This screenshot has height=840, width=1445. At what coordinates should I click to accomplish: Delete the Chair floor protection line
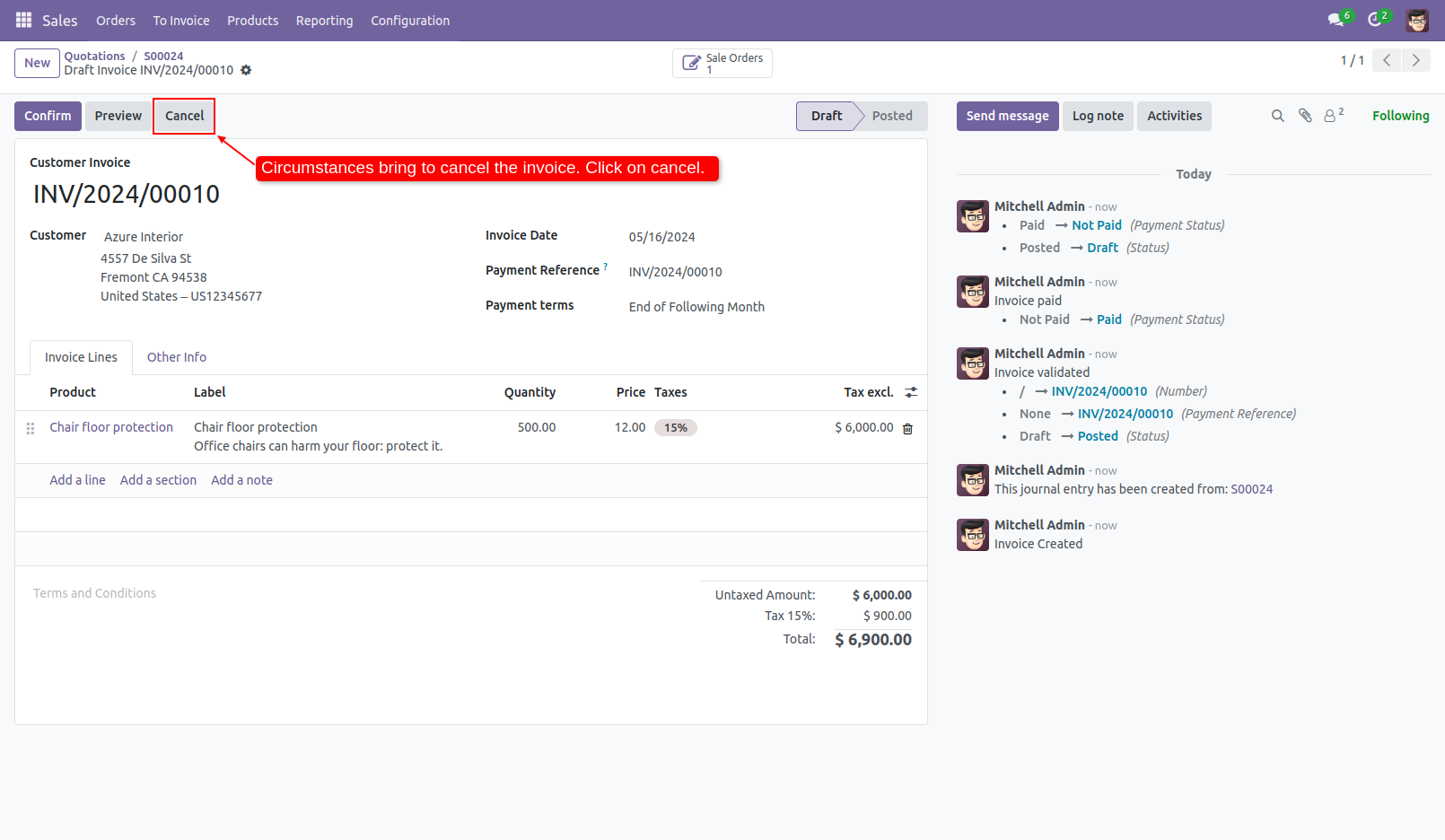pyautogui.click(x=907, y=429)
